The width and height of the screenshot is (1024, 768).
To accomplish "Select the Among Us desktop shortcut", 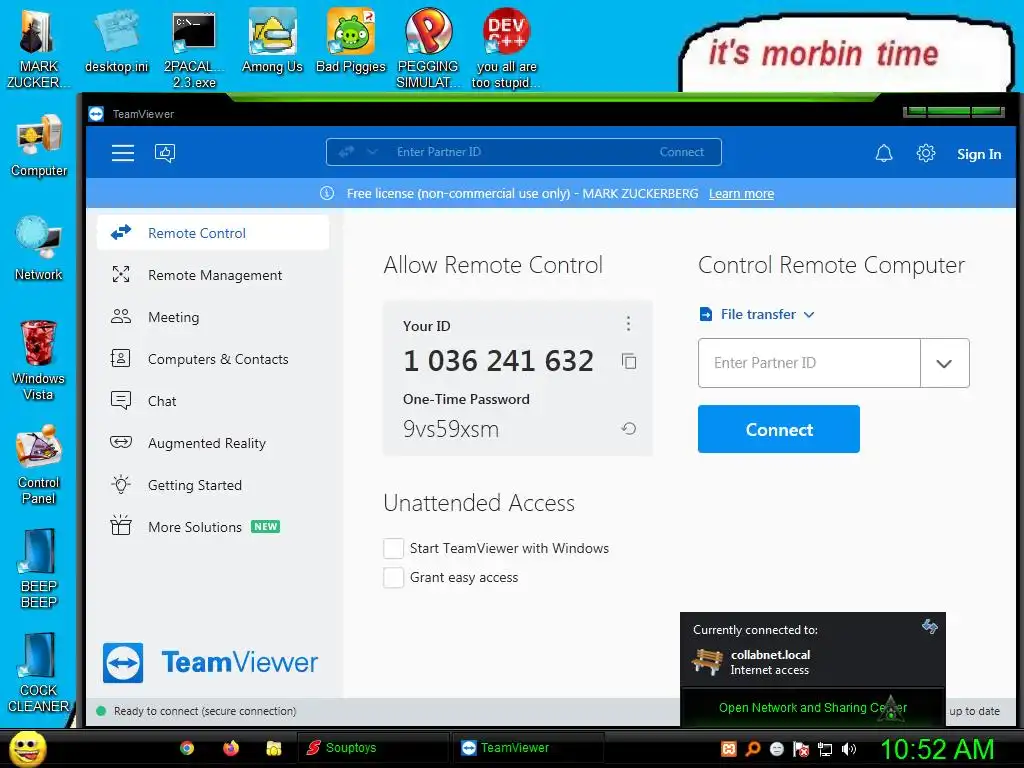I will click(x=272, y=40).
